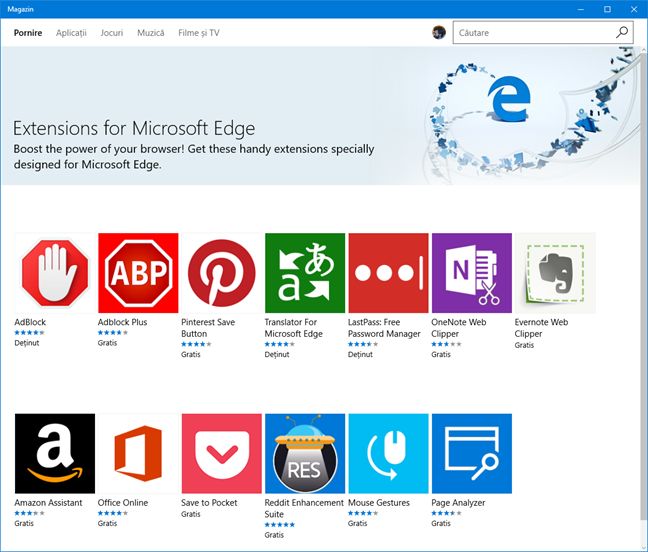The height and width of the screenshot is (552, 648).
Task: Click the Page Analyzer title
Action: (x=458, y=503)
